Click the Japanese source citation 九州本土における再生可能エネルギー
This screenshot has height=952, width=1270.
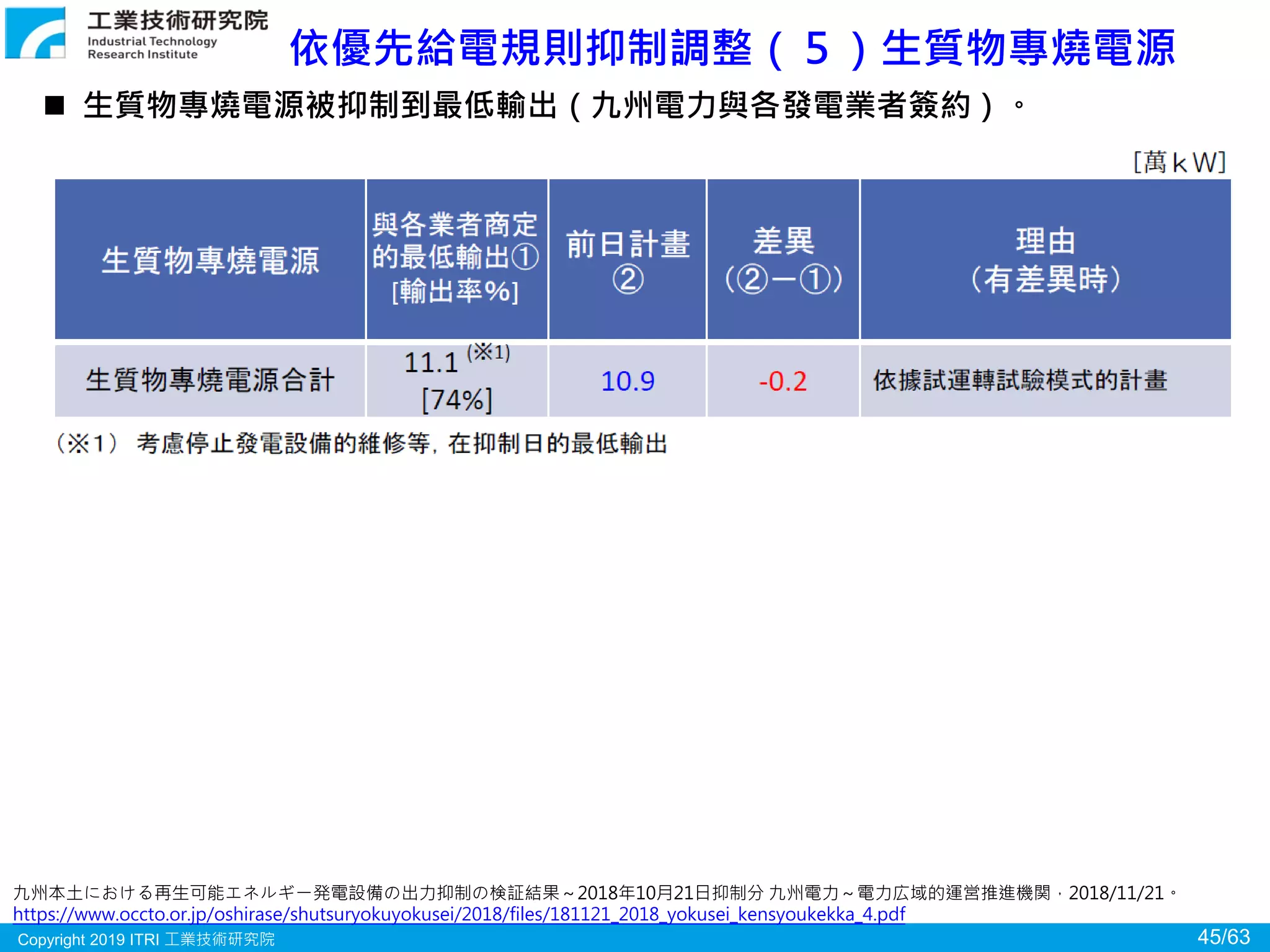pos(595,893)
